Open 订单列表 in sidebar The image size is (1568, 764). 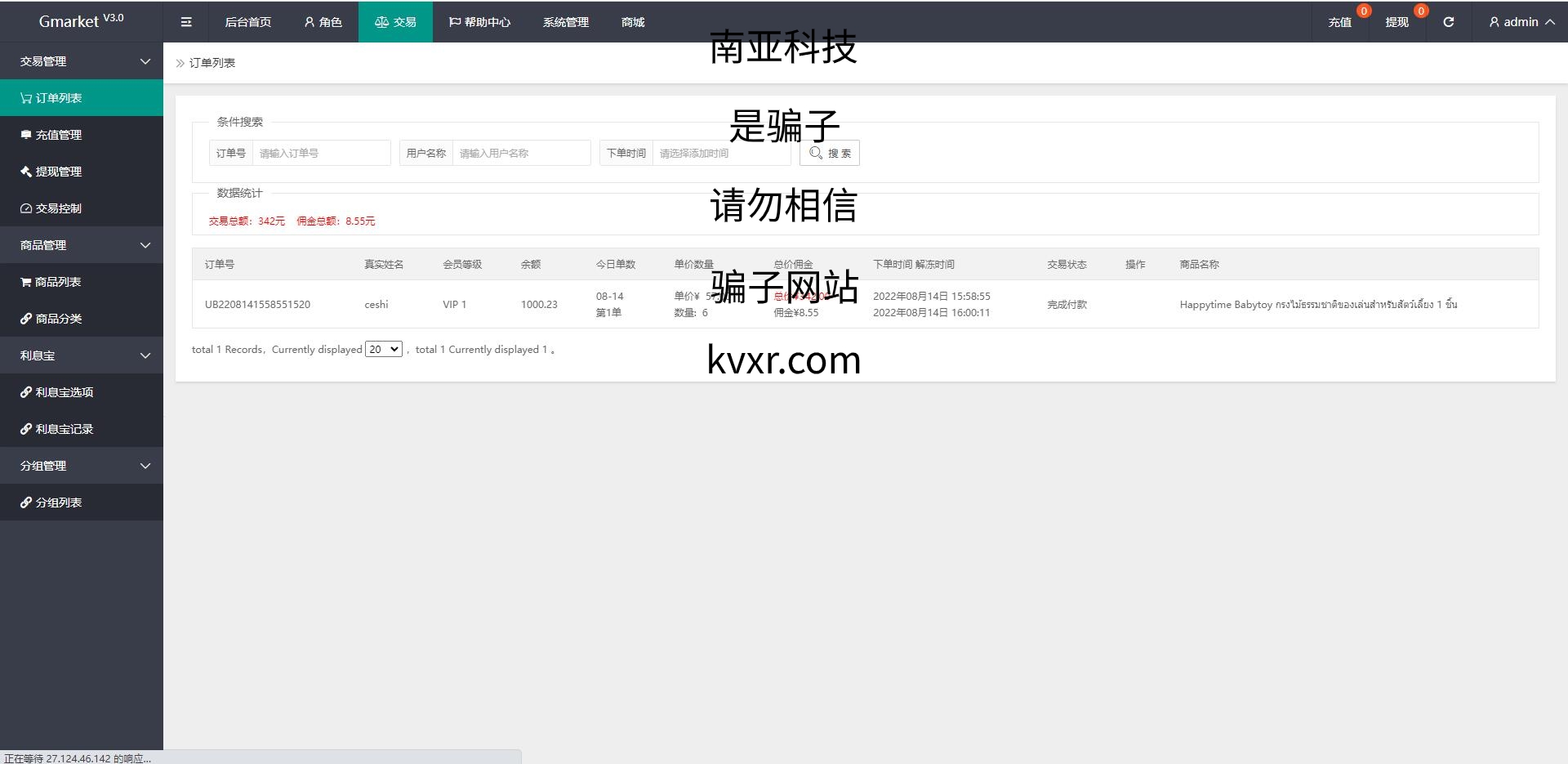tap(82, 98)
